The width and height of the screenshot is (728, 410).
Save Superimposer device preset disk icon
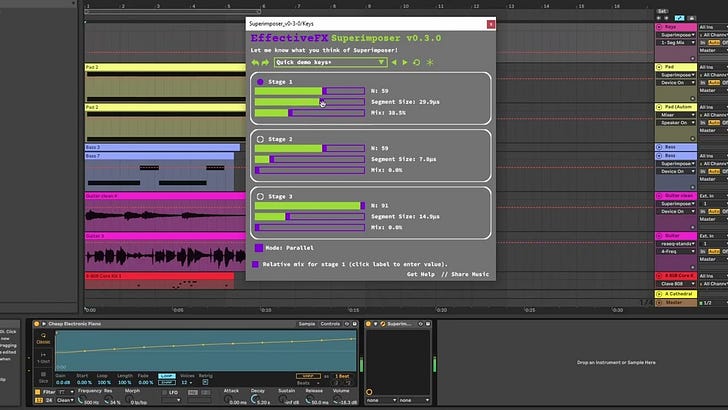click(x=428, y=324)
